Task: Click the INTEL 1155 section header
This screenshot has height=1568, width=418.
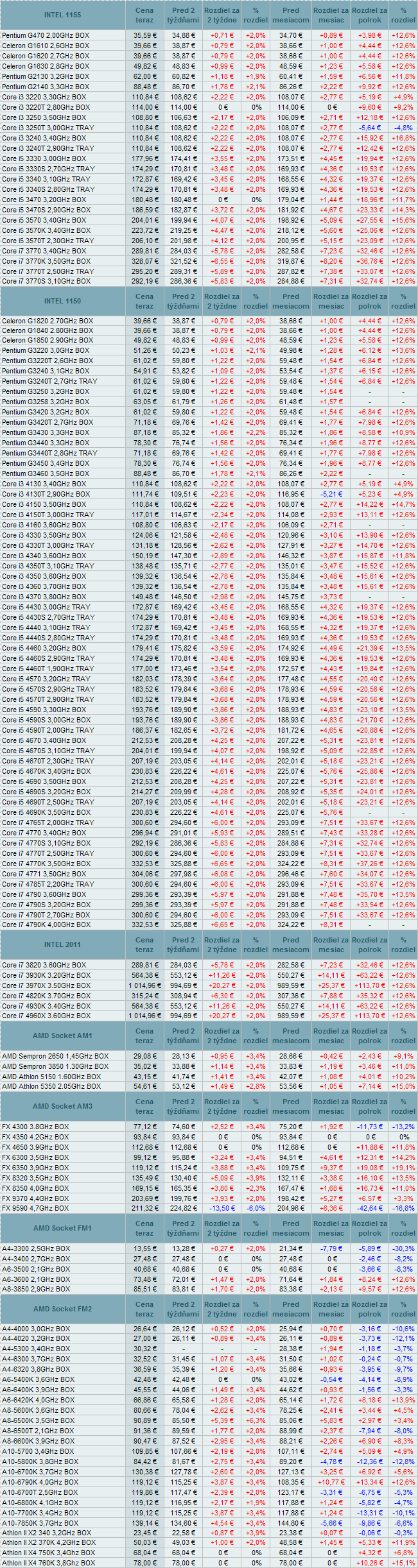Action: [63, 15]
